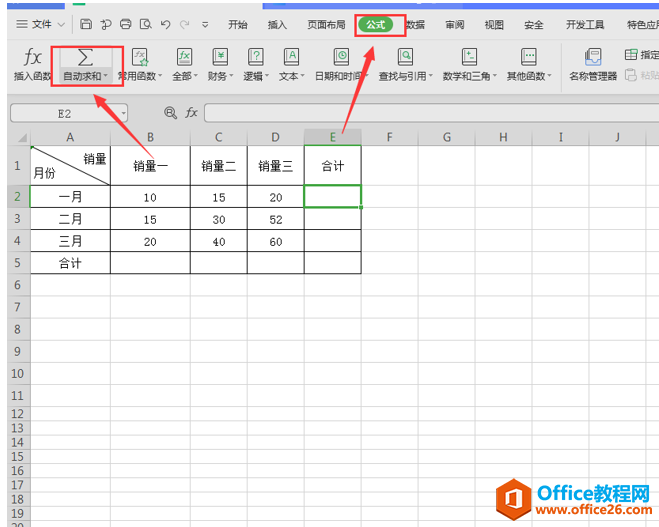Expand the 文本 dropdown arrow
The image size is (659, 527).
coord(303,76)
